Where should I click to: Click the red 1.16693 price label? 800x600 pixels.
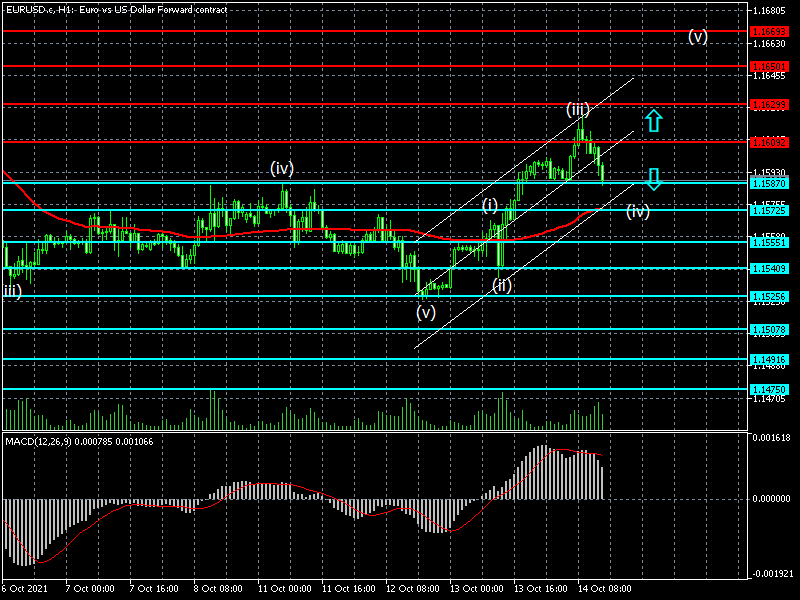click(x=769, y=32)
